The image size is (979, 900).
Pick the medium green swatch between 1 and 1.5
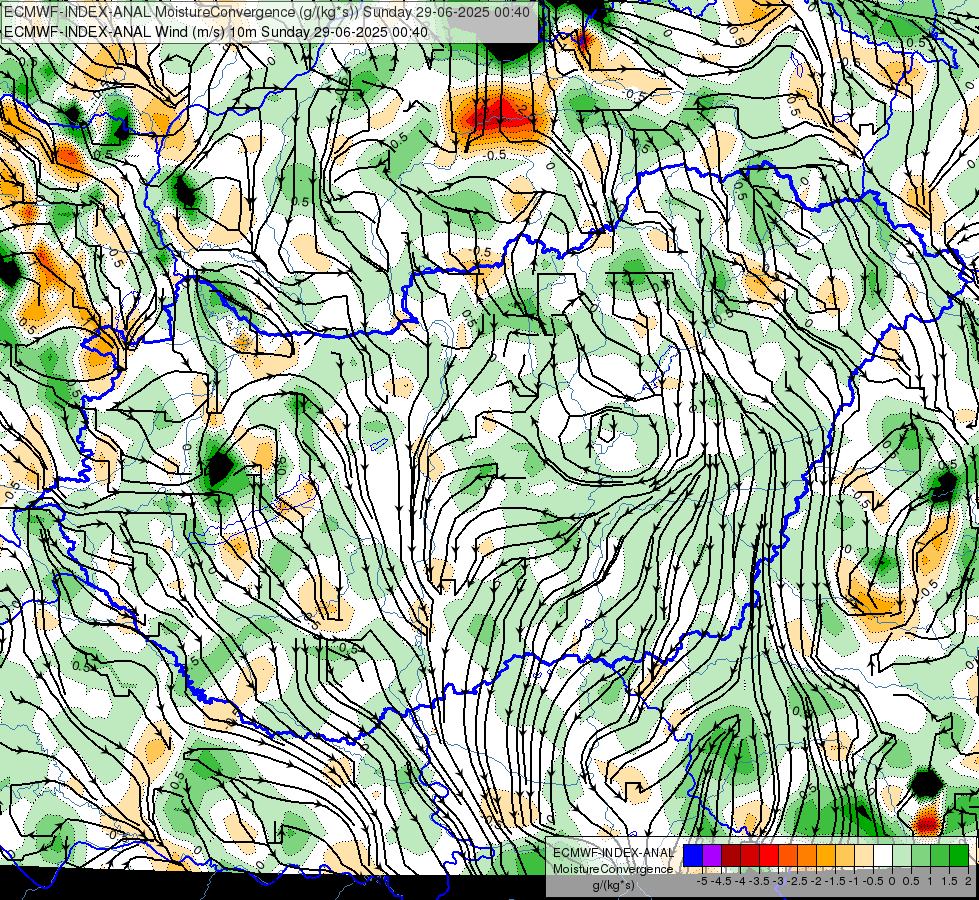(x=940, y=855)
